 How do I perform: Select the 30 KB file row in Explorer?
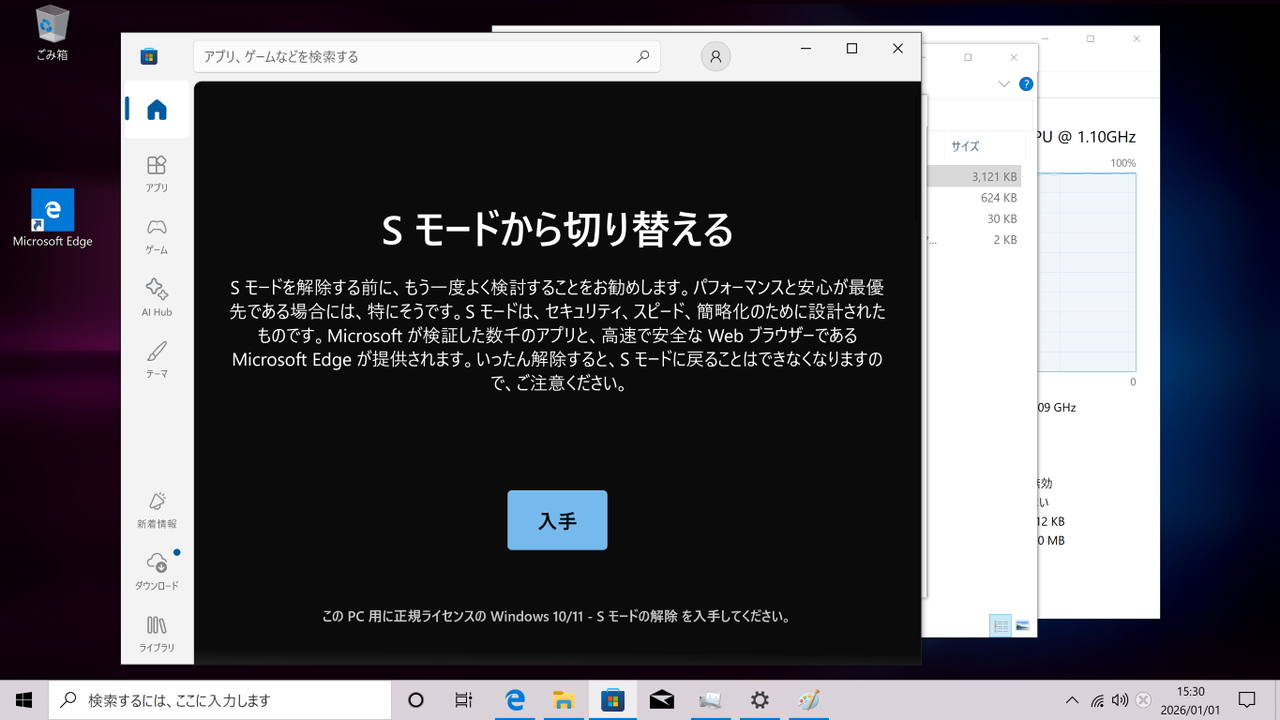click(974, 219)
